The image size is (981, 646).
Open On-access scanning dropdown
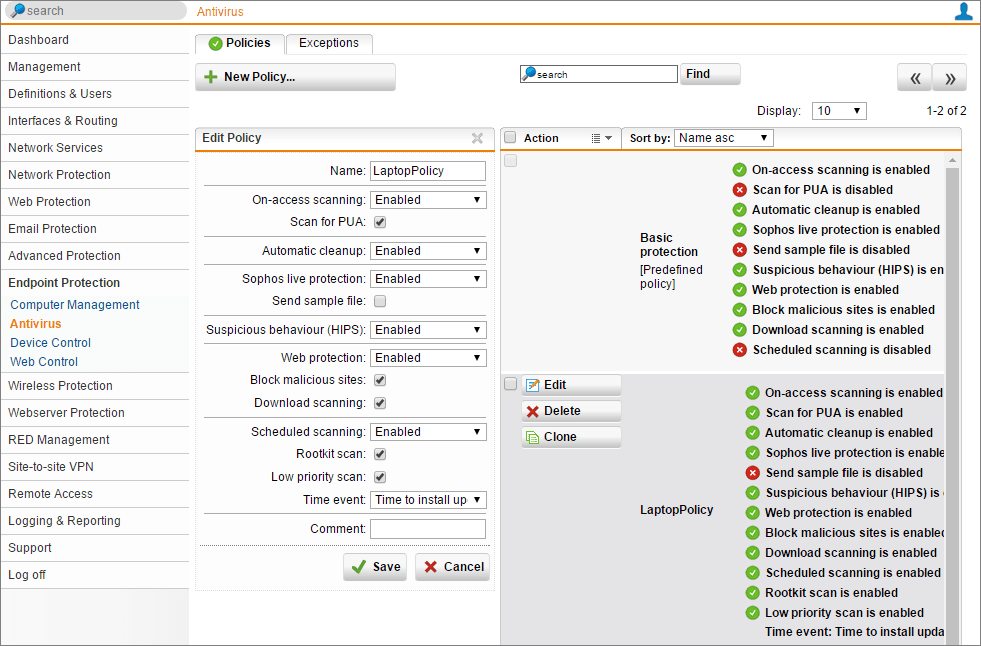click(x=428, y=200)
